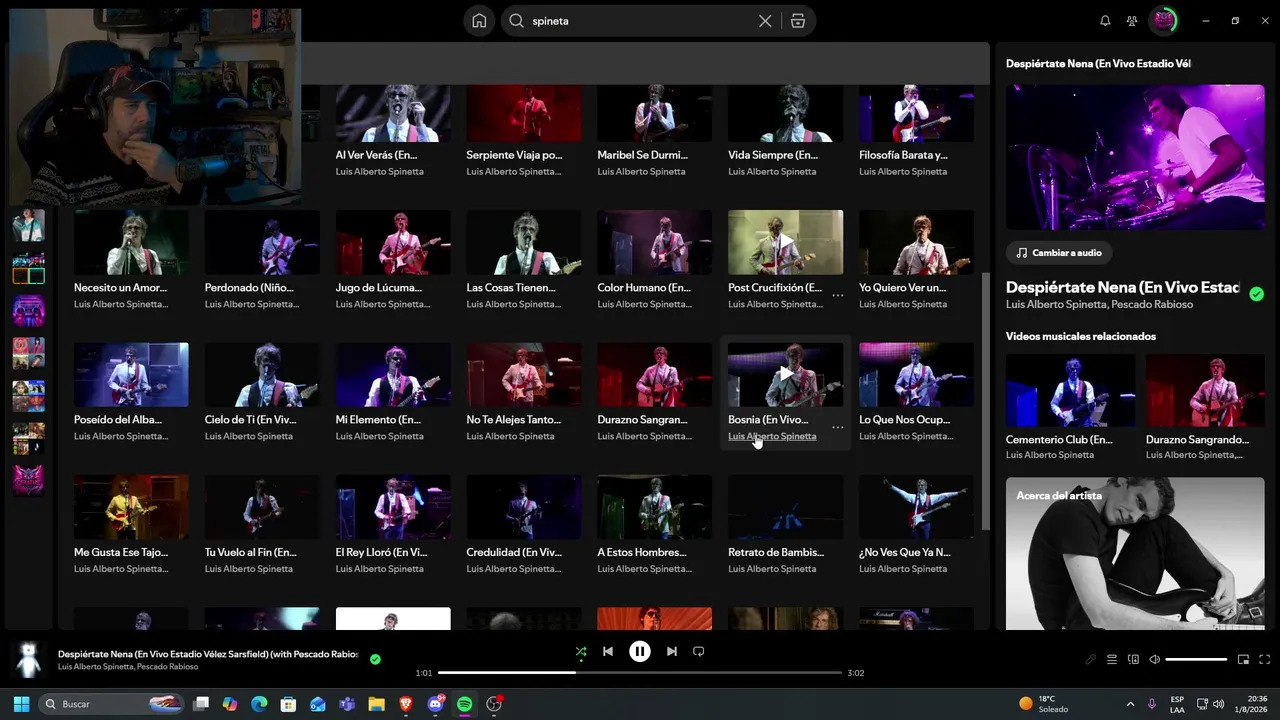Open 'Yo Quiero Ver un...' video title
The image size is (1280, 720).
coord(902,288)
